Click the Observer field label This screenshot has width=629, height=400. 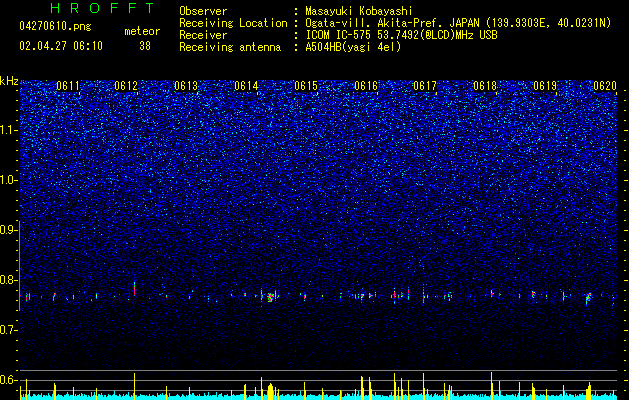pos(203,11)
